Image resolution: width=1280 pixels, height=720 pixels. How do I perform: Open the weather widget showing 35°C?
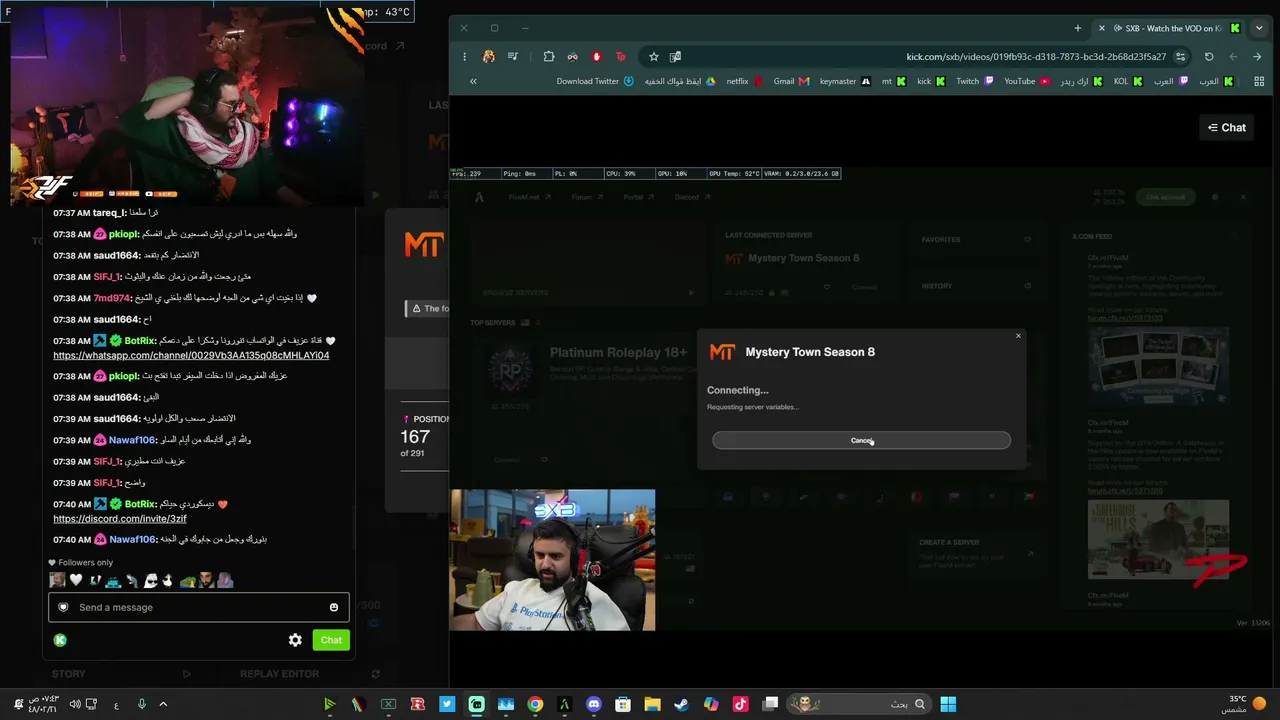coord(1246,704)
